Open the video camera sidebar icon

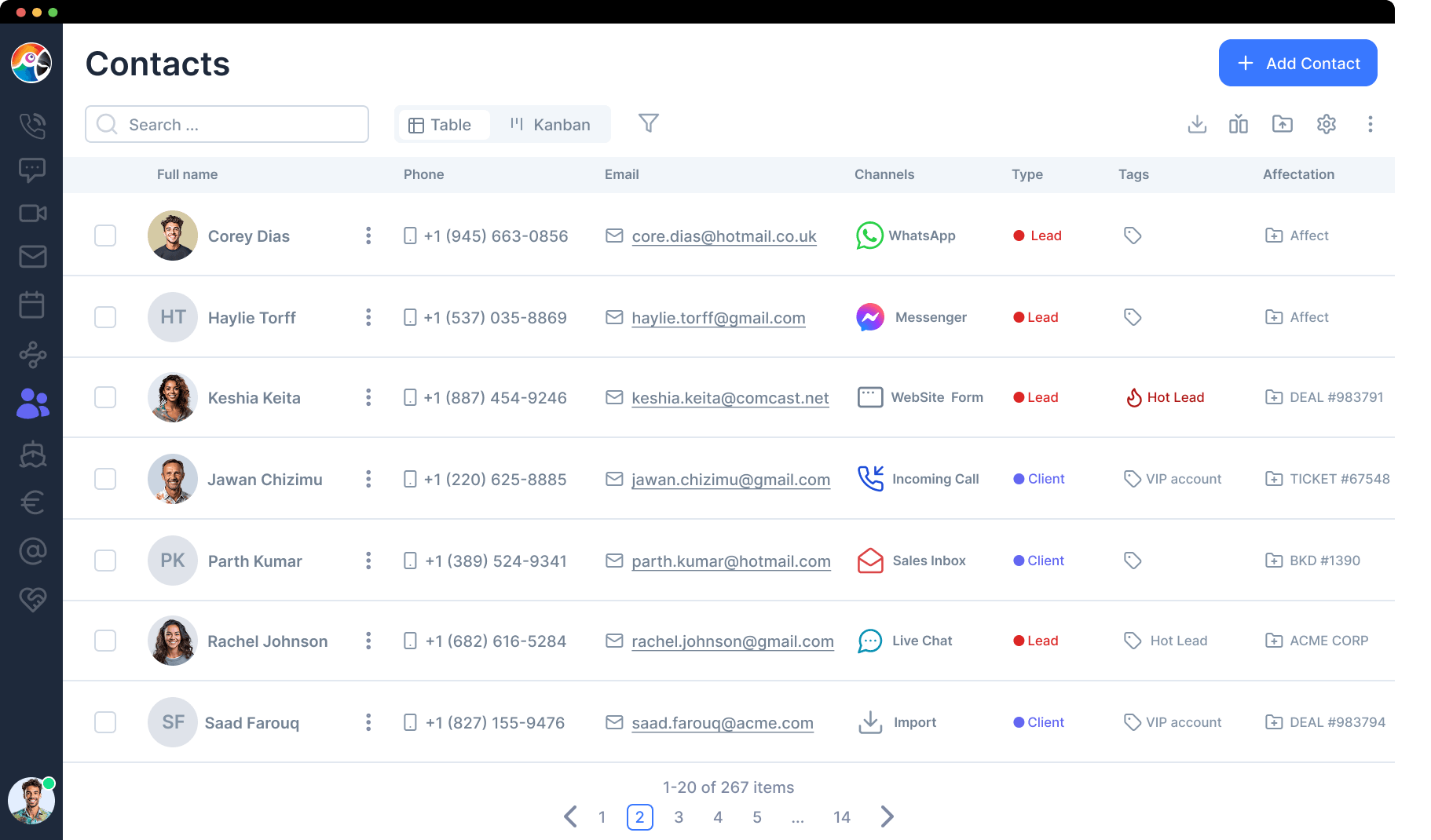pos(32,214)
